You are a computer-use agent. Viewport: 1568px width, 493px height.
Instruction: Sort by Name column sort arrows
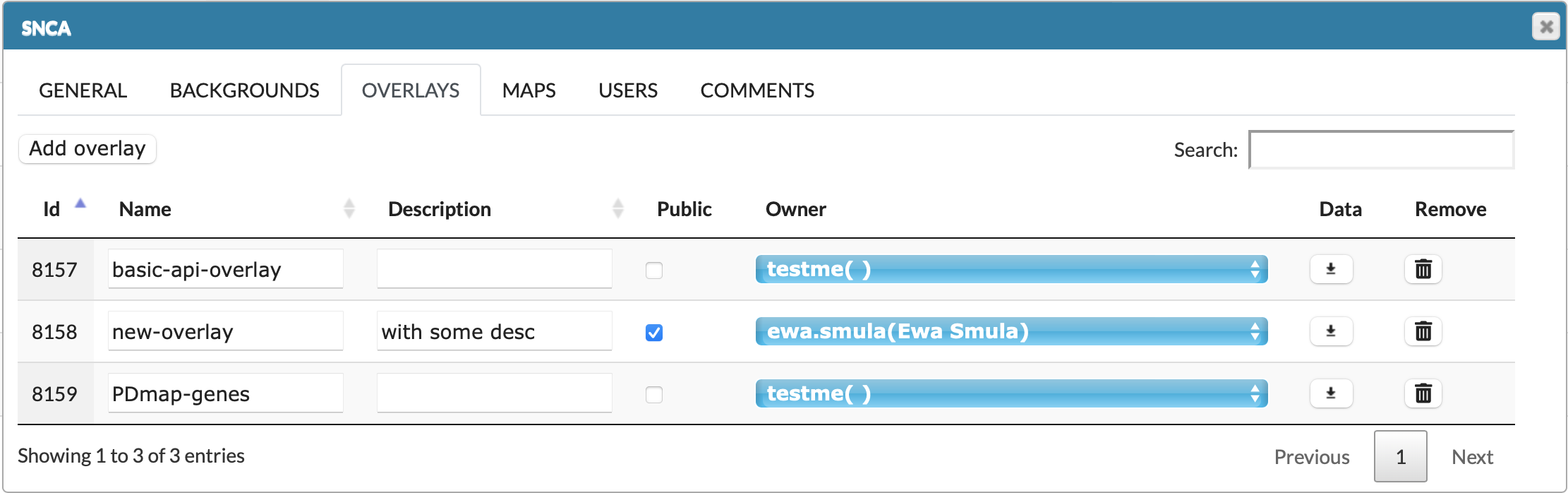[x=349, y=208]
